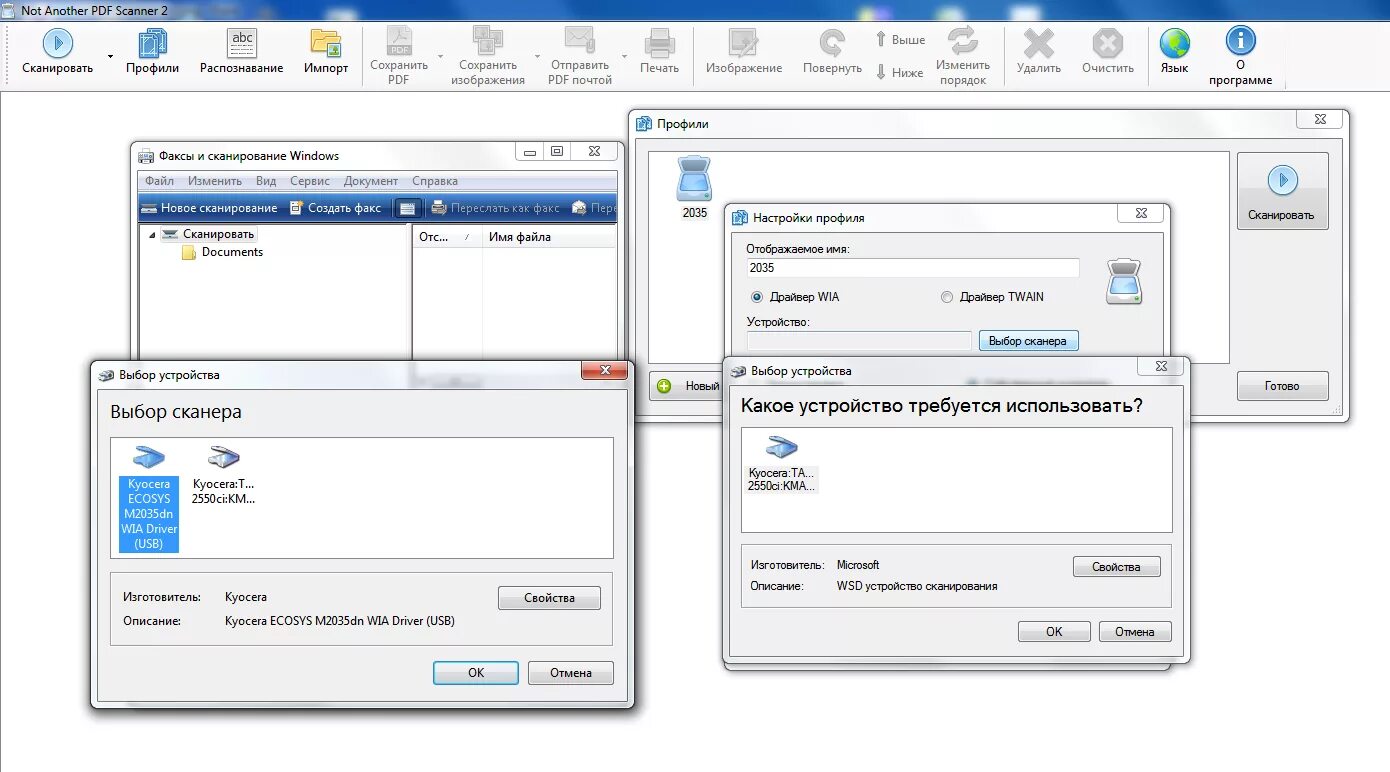Viewport: 1390px width, 772px height.
Task: Click the Выбор сканера button
Action: pyautogui.click(x=1028, y=341)
